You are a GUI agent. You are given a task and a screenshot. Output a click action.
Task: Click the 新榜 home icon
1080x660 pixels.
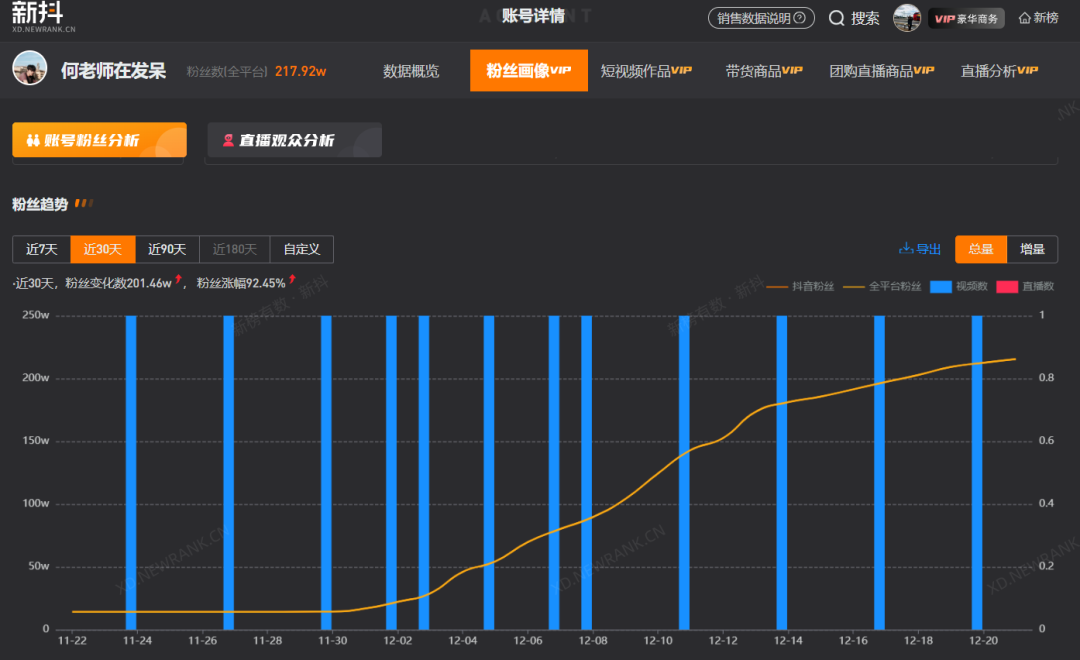click(1025, 18)
